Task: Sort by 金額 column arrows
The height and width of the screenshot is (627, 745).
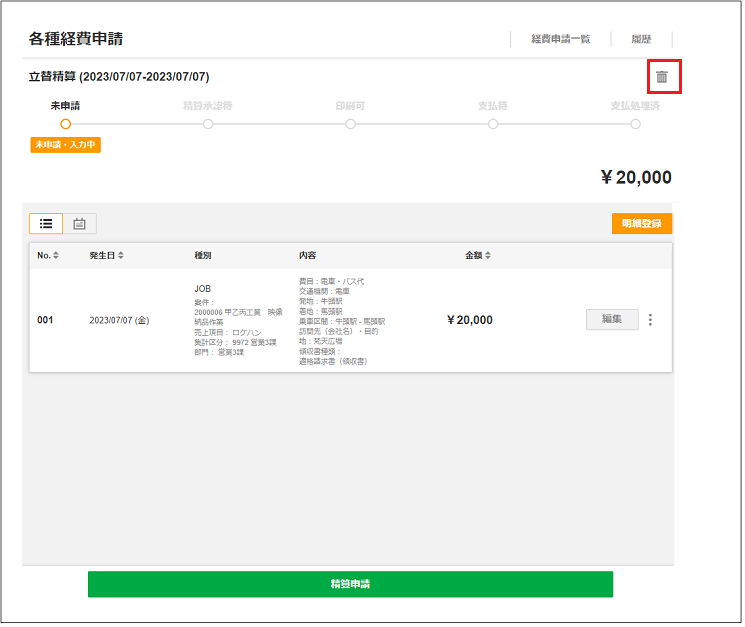Action: 488,256
